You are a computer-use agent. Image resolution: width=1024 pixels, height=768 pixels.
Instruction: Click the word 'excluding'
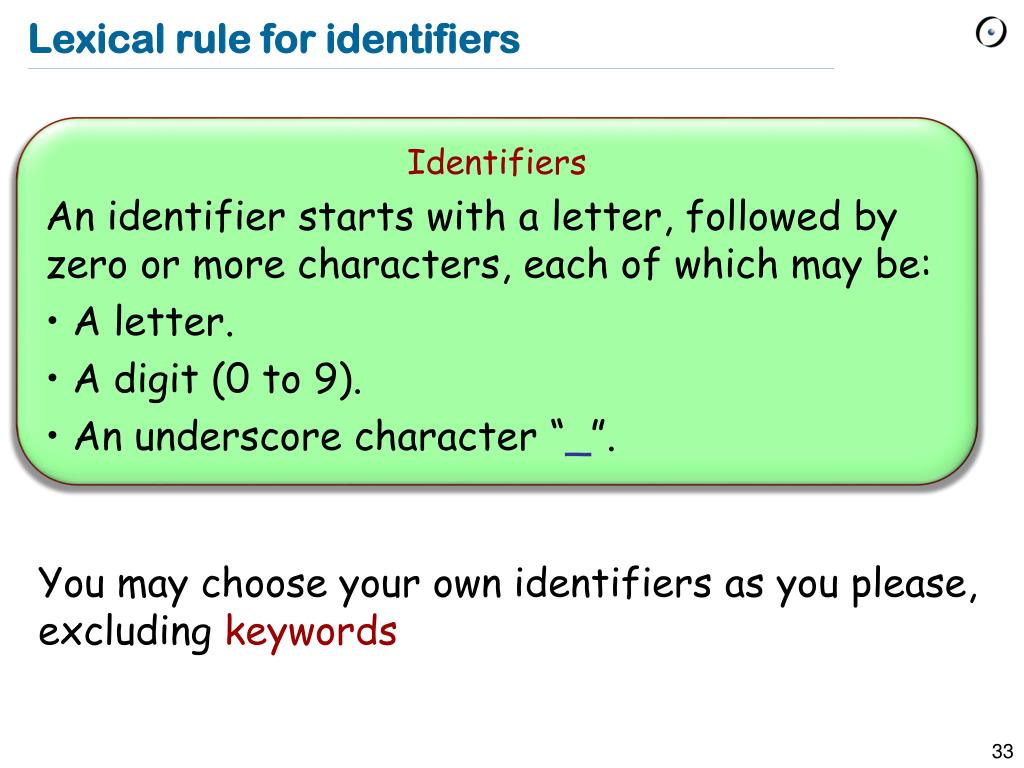tap(125, 632)
